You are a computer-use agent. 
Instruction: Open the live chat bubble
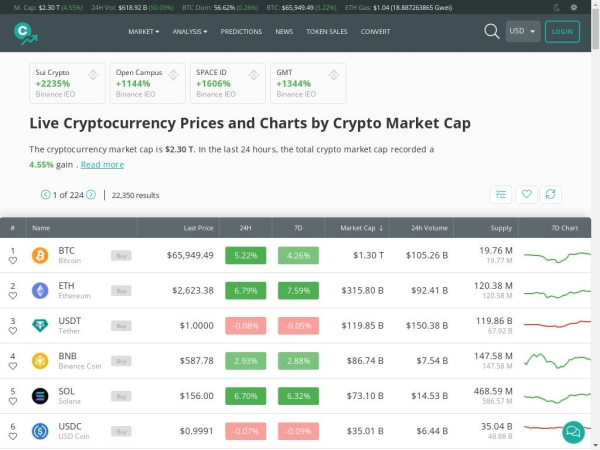pos(573,432)
